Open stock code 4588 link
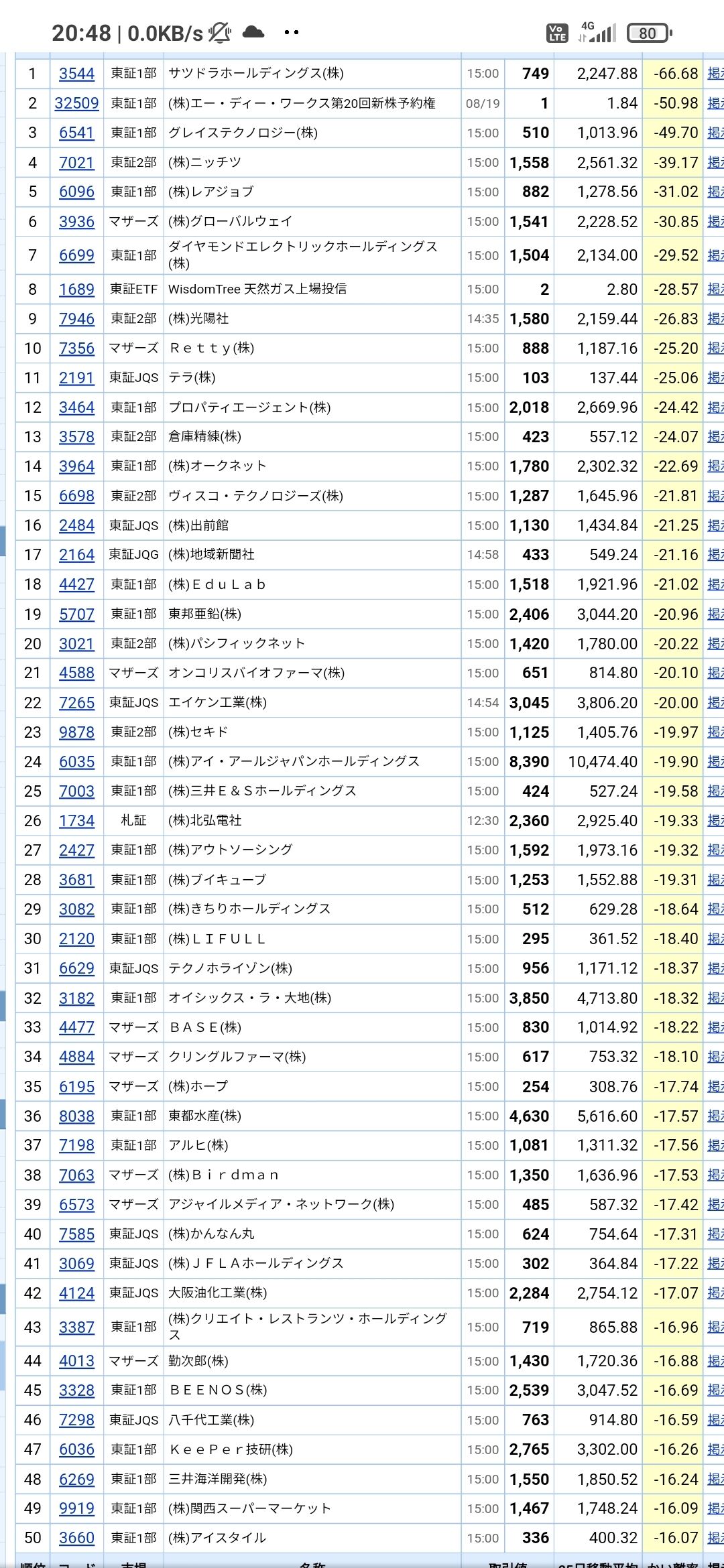Image resolution: width=724 pixels, height=1568 pixels. pos(76,673)
